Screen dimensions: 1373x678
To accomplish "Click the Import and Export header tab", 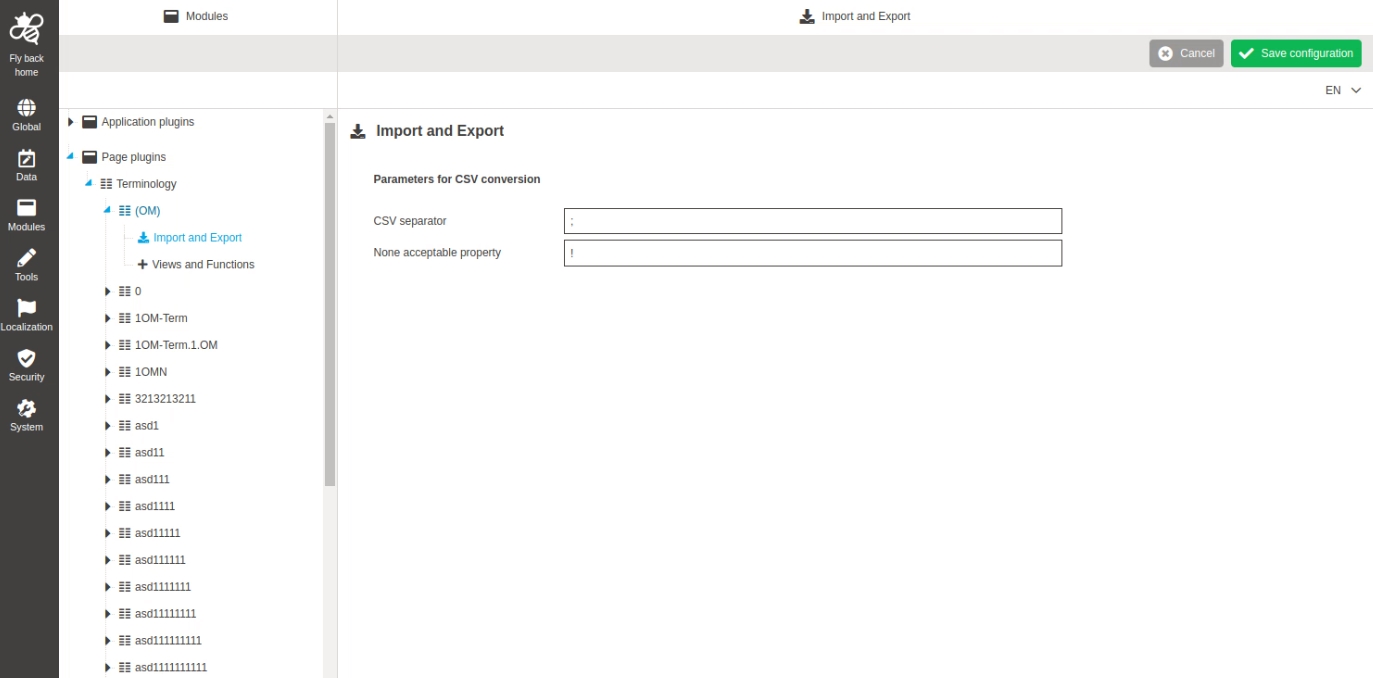I will 855,16.
